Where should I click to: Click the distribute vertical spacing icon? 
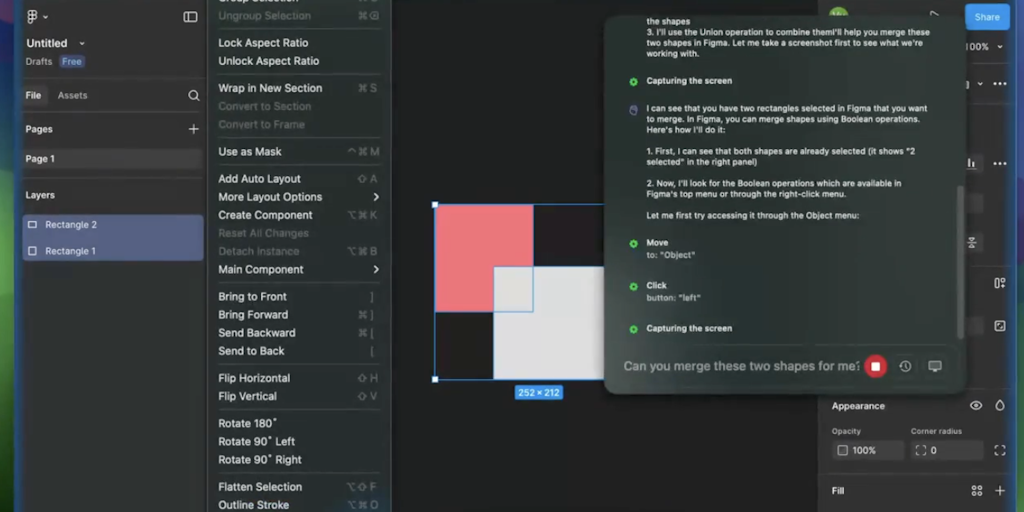click(x=972, y=243)
